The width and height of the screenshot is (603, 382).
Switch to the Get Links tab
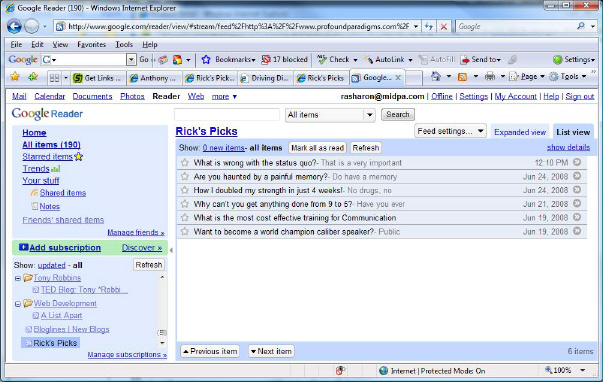[x=99, y=78]
